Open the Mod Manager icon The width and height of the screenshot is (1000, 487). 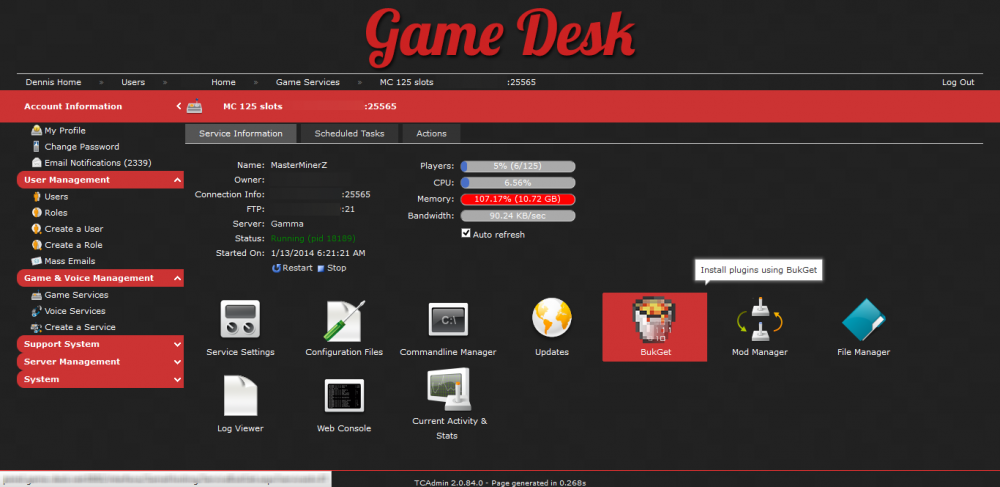759,322
